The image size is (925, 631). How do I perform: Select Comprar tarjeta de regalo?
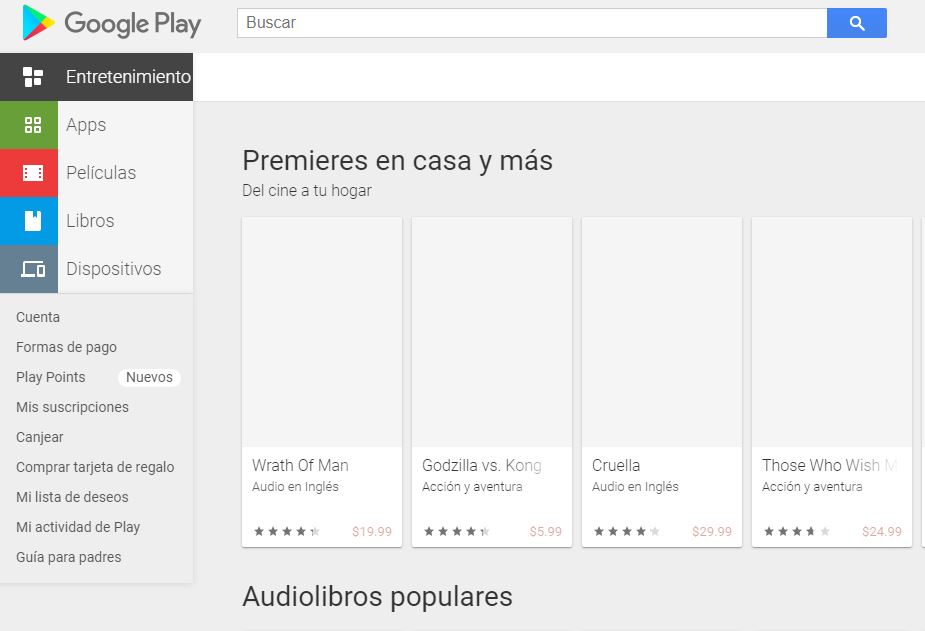(x=95, y=467)
